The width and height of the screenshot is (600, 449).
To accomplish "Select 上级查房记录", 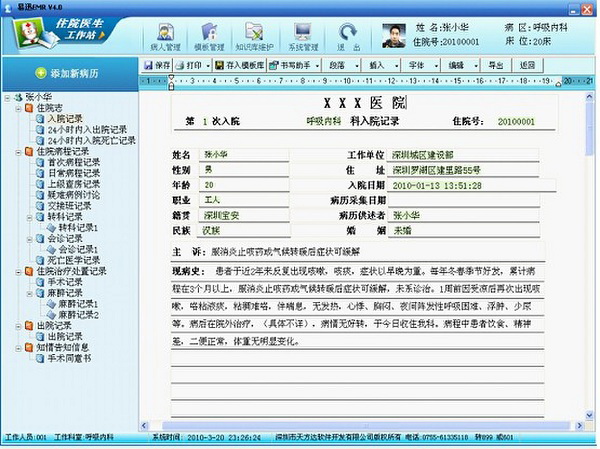I will [x=73, y=184].
